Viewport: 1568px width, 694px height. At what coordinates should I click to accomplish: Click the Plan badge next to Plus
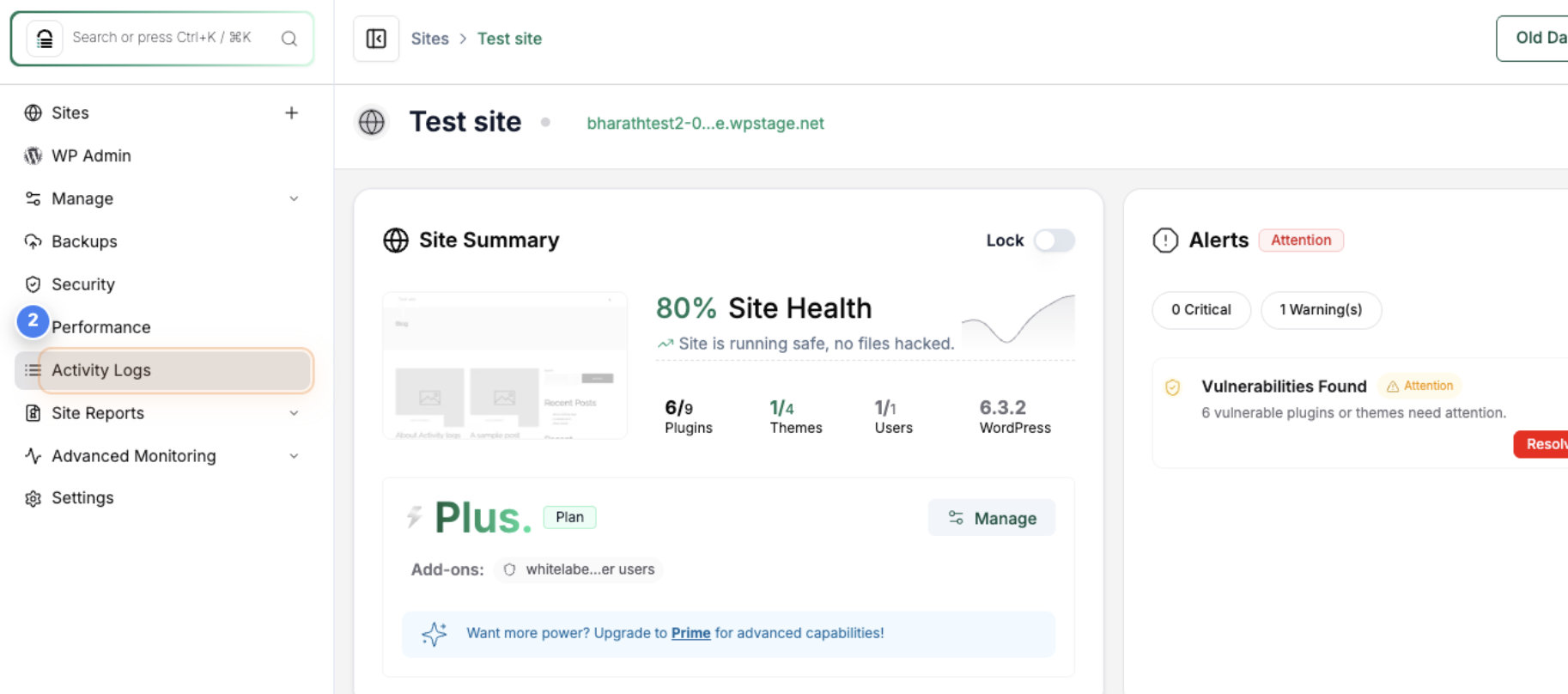coord(569,517)
